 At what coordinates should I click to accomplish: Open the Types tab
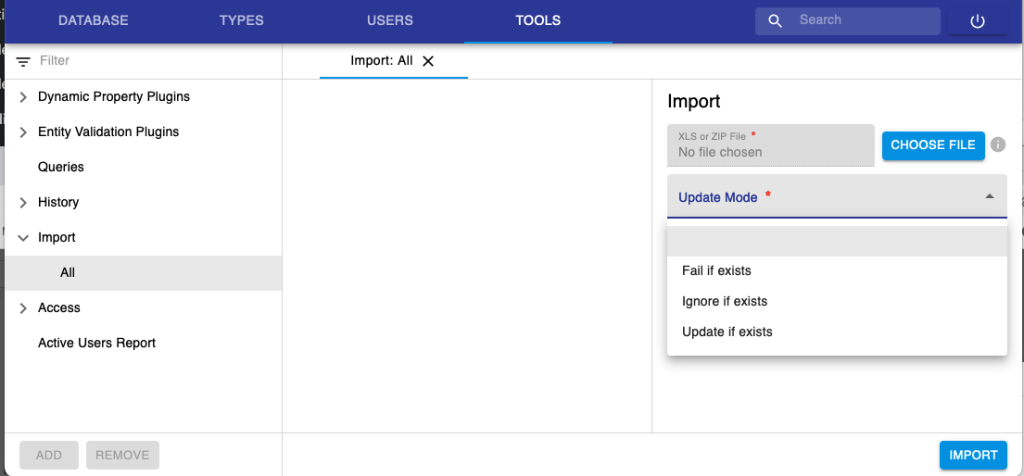coord(242,20)
